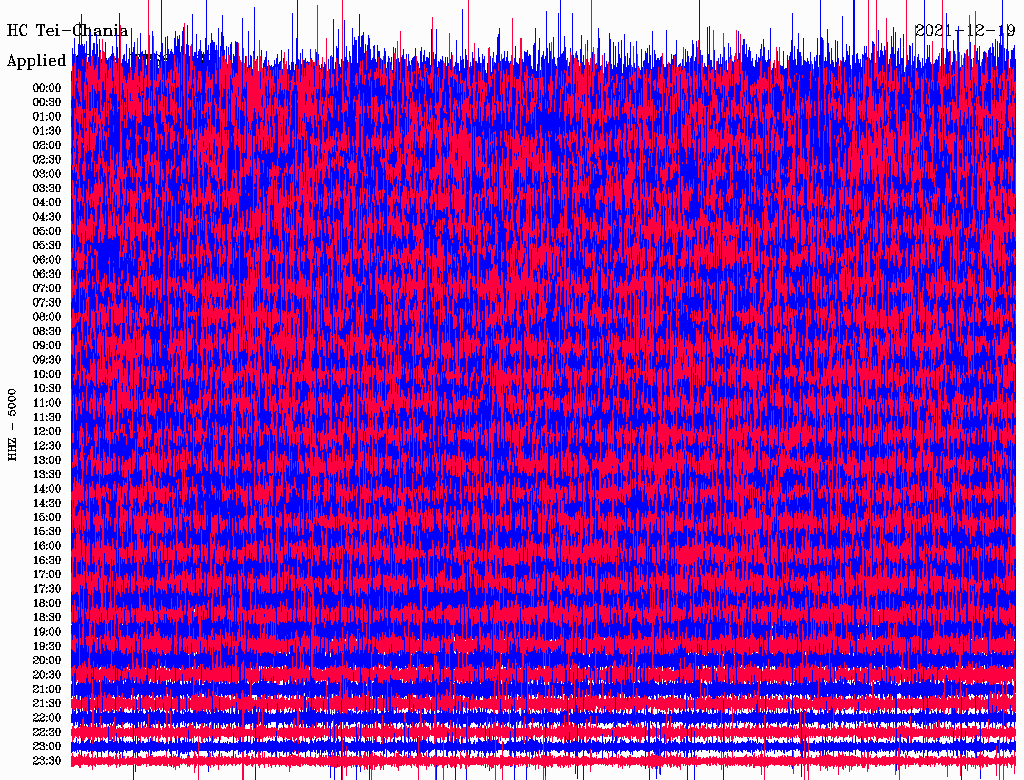Select the 01:30 time row label
The image size is (1024, 780).
click(x=47, y=131)
